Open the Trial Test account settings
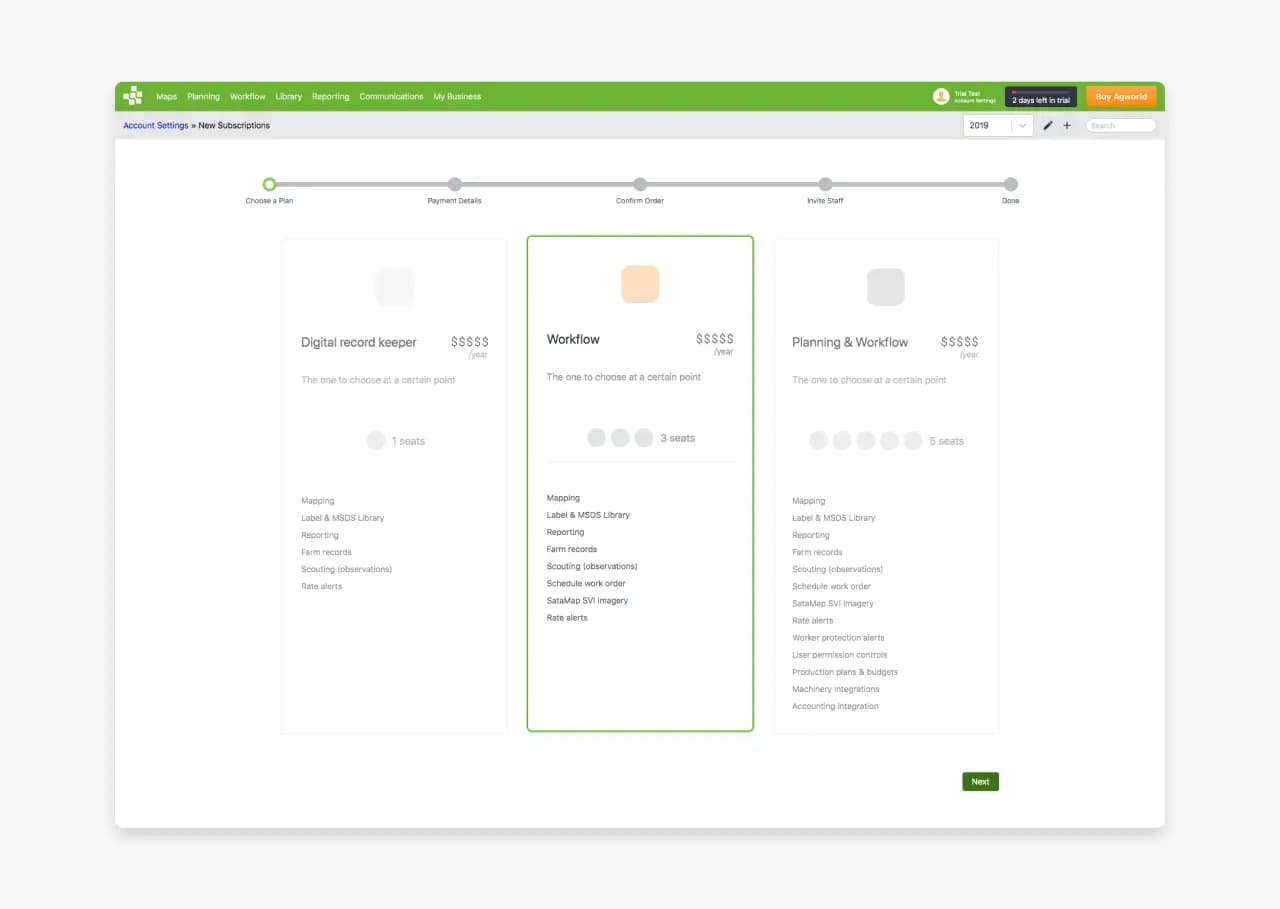Screen dimensions: 1280x909 coord(974,97)
